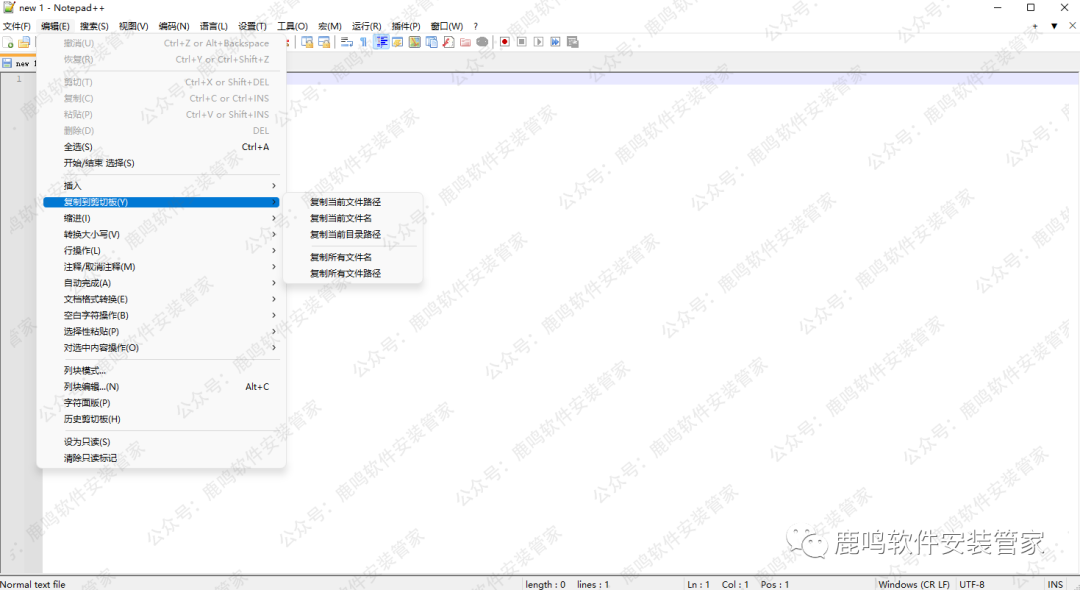
Task: Click the Save Recorded Macro icon
Action: 573,42
